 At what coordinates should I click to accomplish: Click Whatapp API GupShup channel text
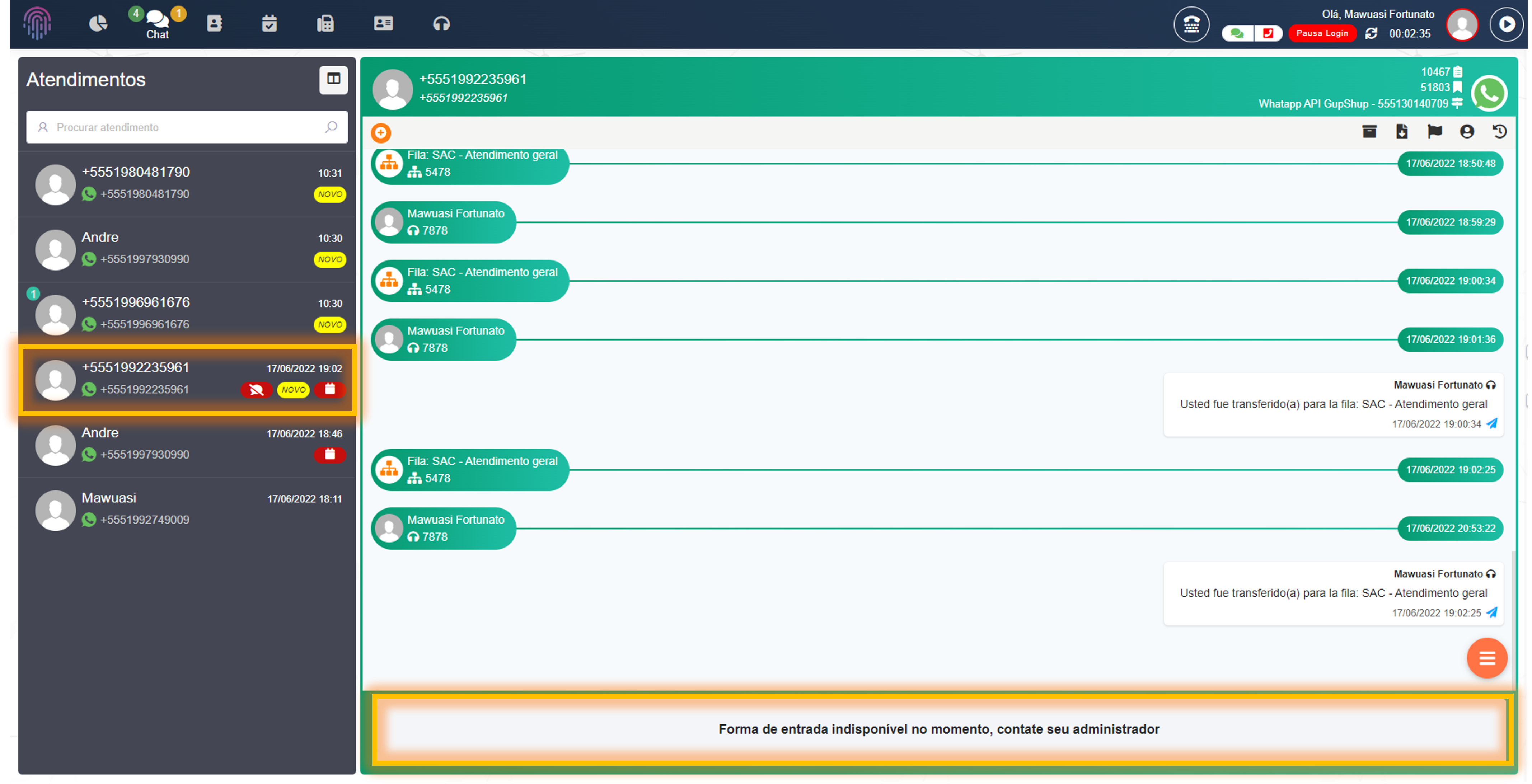click(1354, 103)
